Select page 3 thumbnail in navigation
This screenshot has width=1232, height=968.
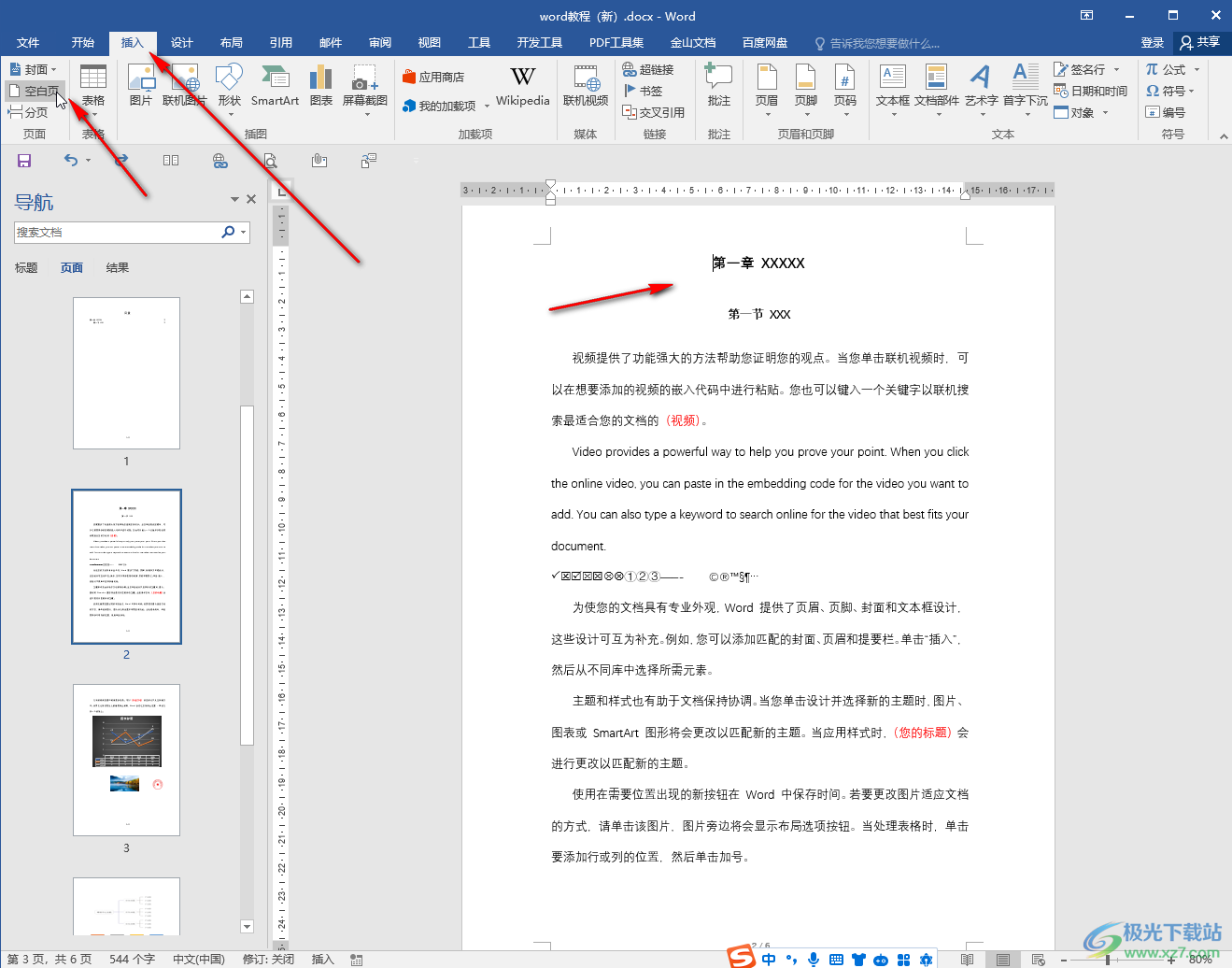126,760
